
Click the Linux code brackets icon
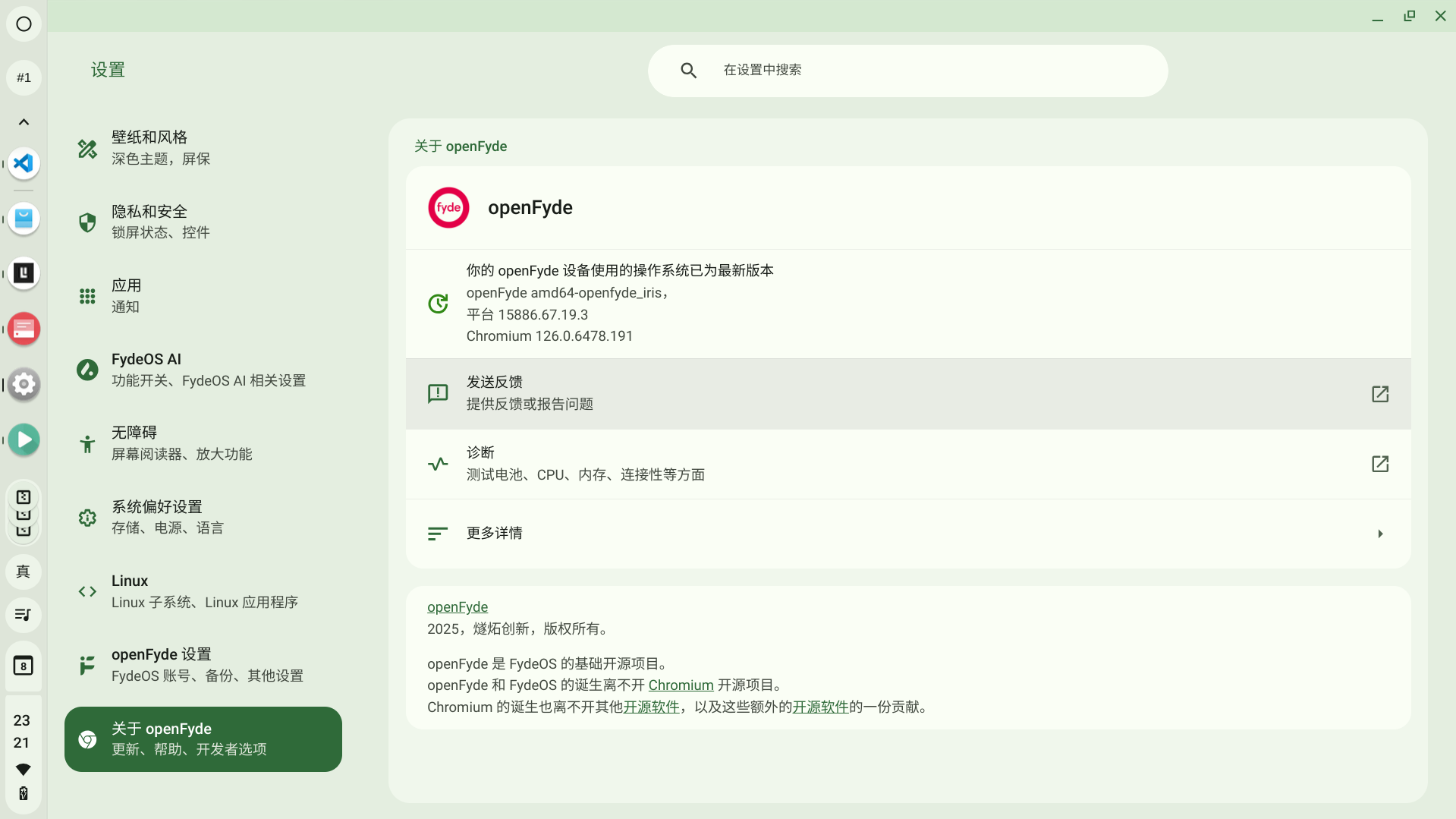click(87, 591)
